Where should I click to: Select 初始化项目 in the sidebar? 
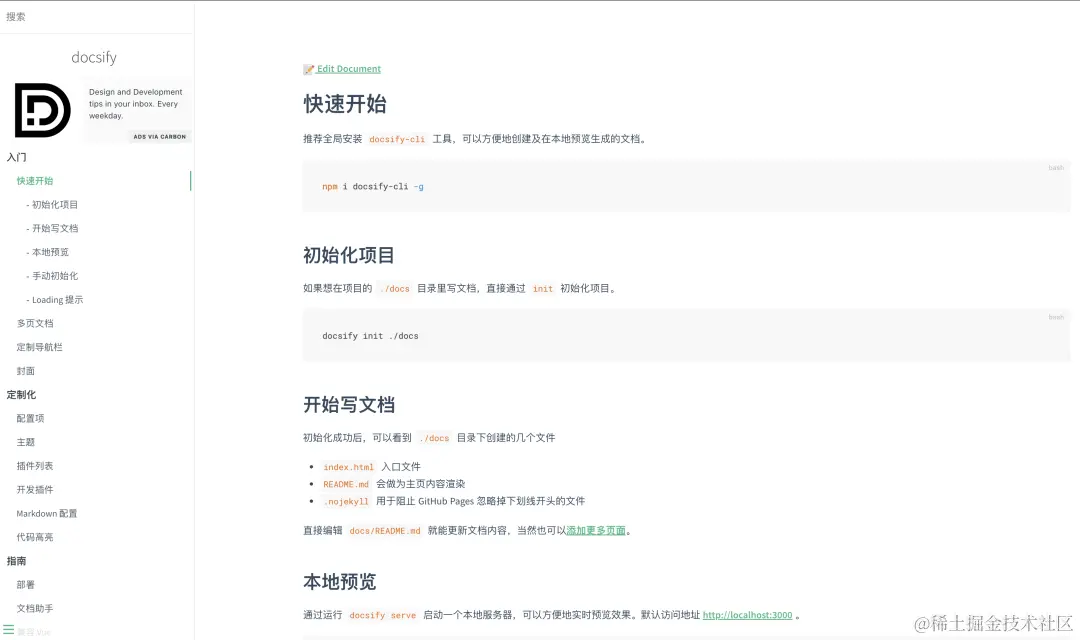point(55,204)
